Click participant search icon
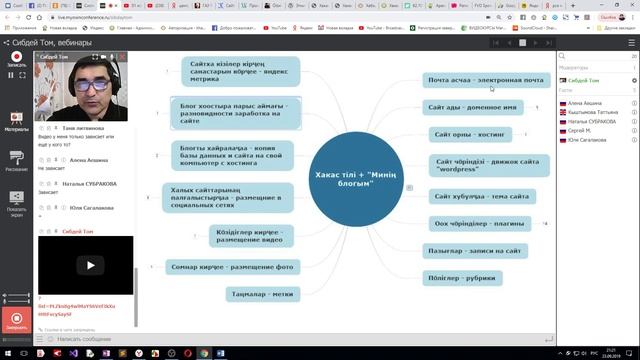This screenshot has width=640, height=360. point(562,56)
